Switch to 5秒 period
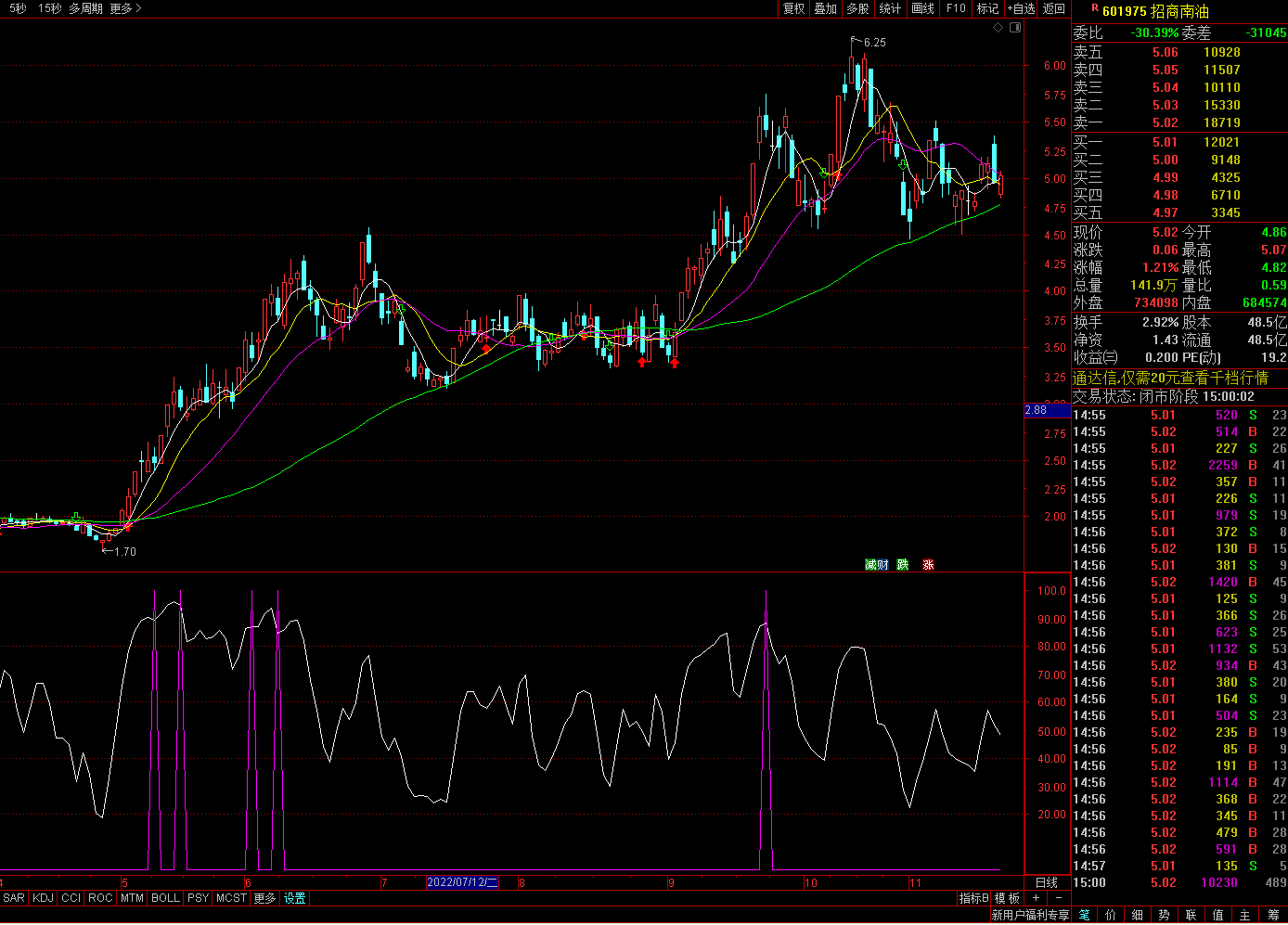Image resolution: width=1288 pixels, height=925 pixels. 19,8
